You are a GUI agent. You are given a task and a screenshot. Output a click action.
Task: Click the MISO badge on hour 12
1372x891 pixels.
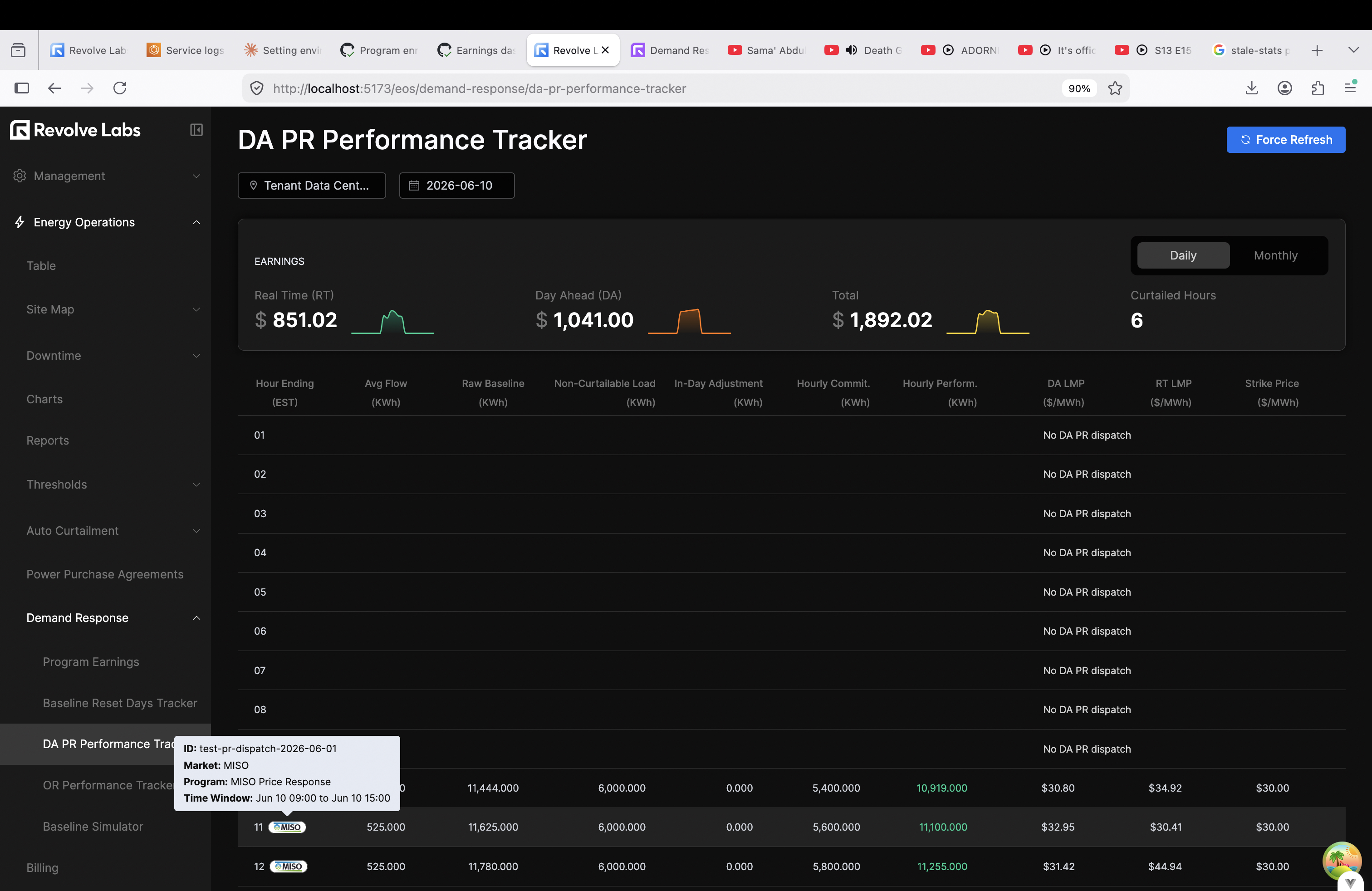click(x=288, y=866)
